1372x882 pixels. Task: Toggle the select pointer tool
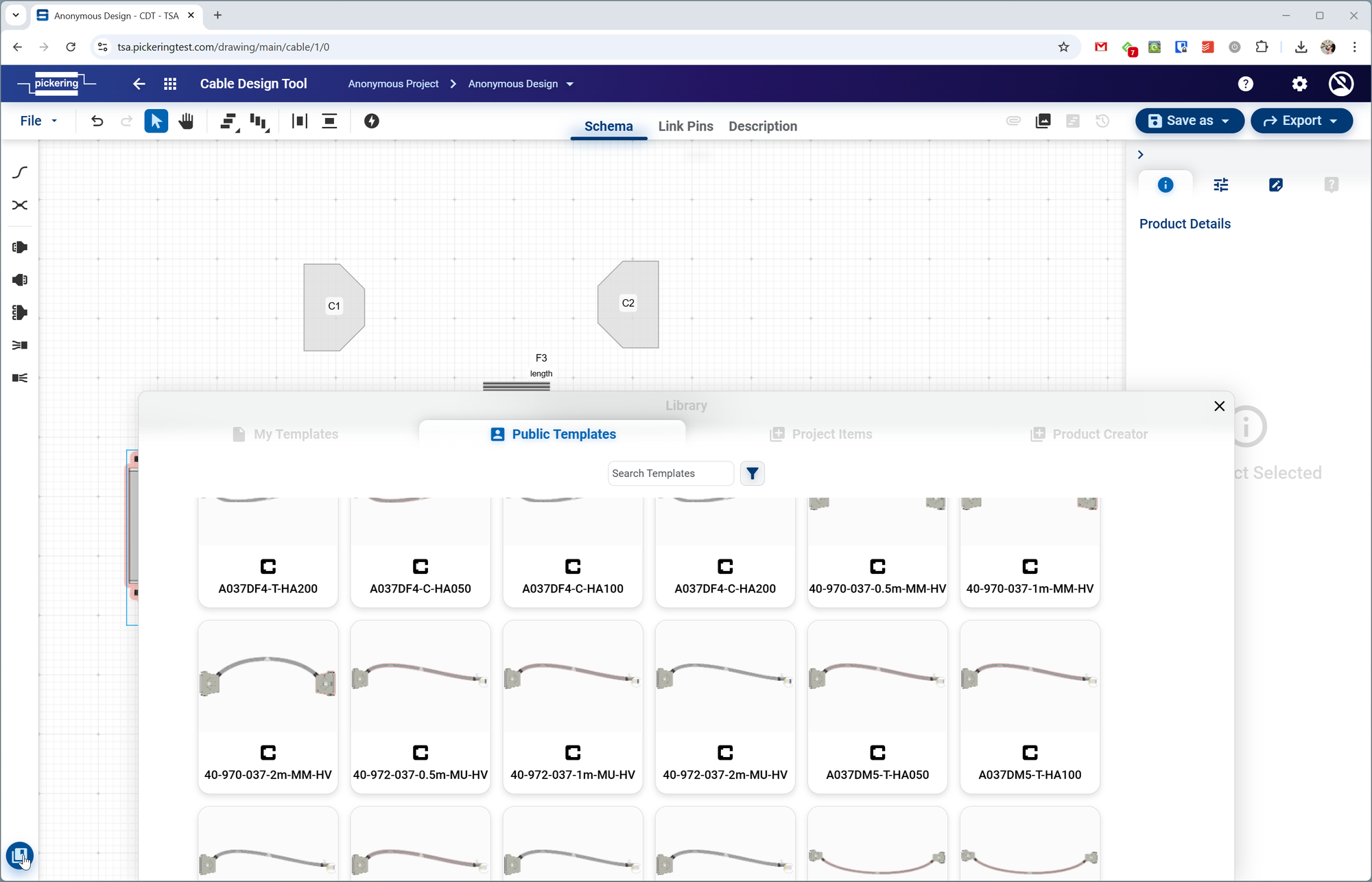click(x=156, y=121)
